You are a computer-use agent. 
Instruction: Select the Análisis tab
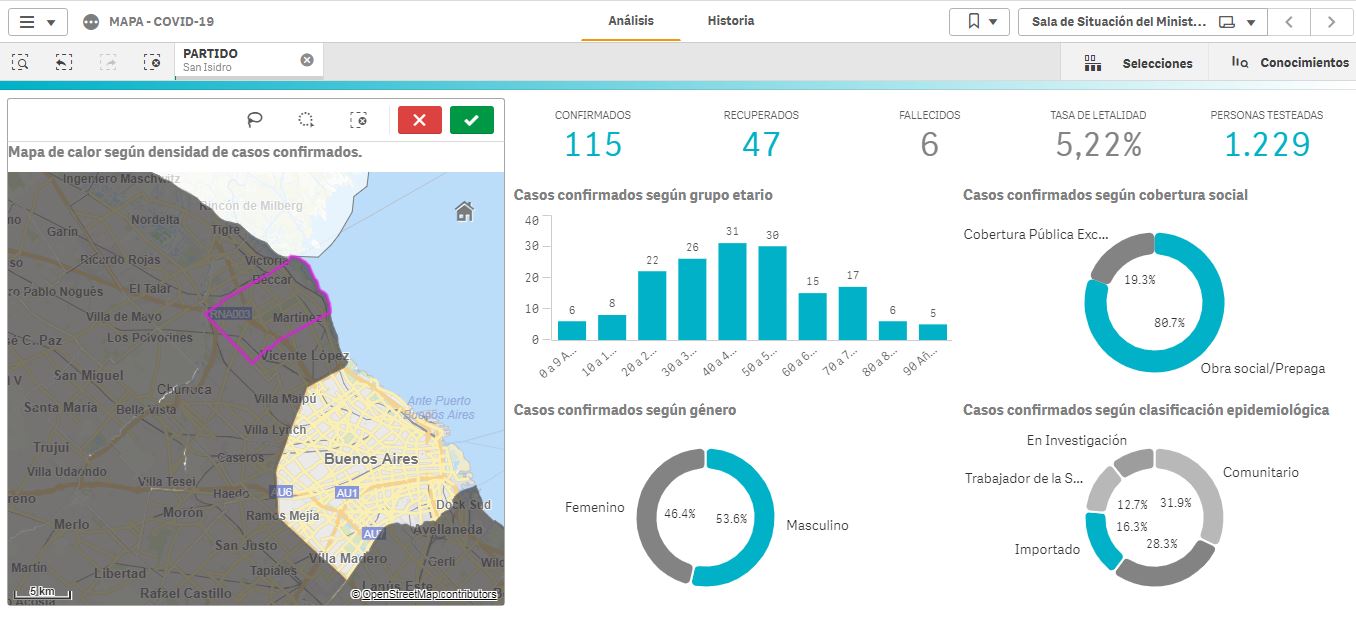pyautogui.click(x=631, y=21)
